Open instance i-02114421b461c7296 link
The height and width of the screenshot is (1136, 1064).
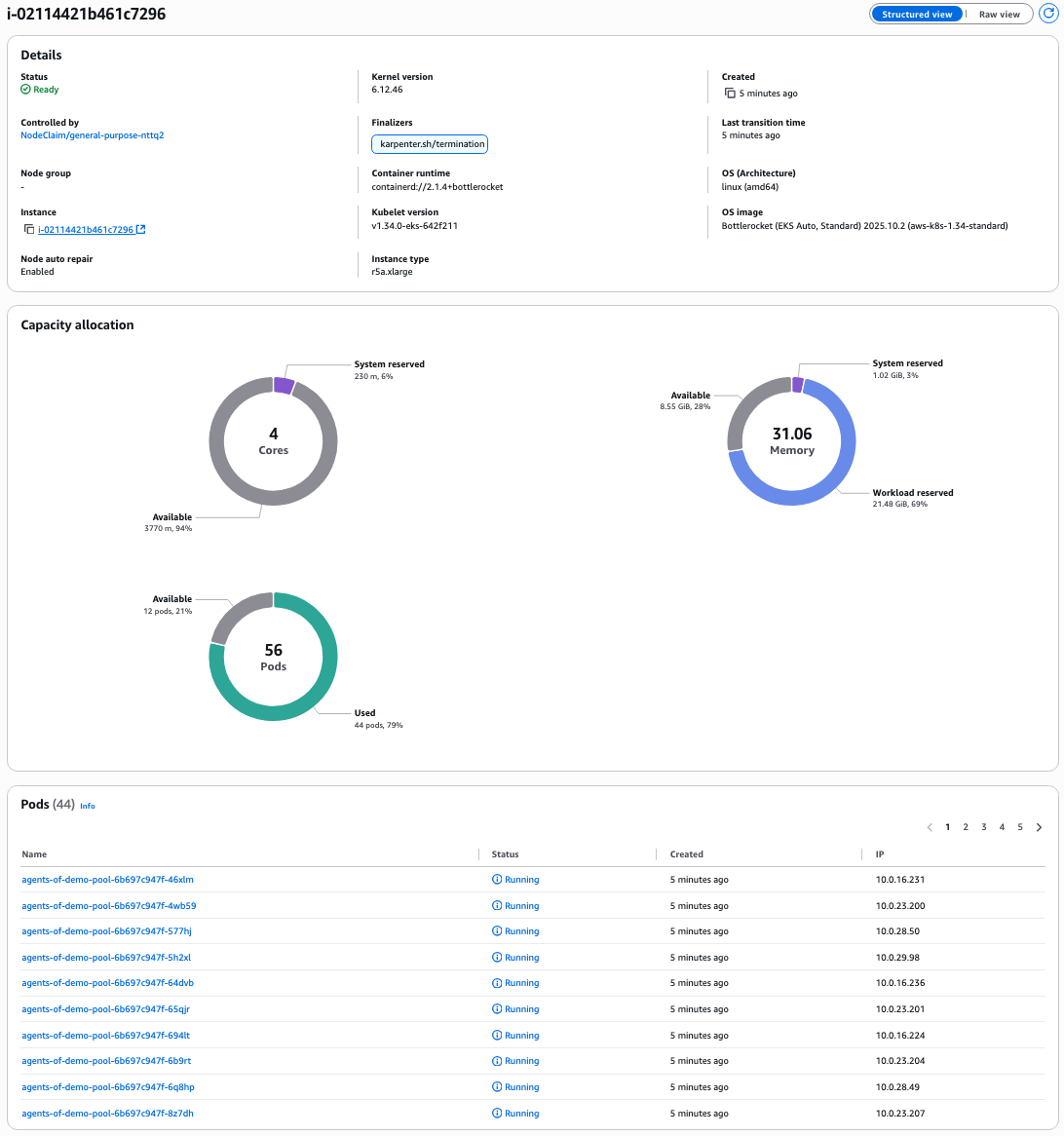(x=86, y=229)
